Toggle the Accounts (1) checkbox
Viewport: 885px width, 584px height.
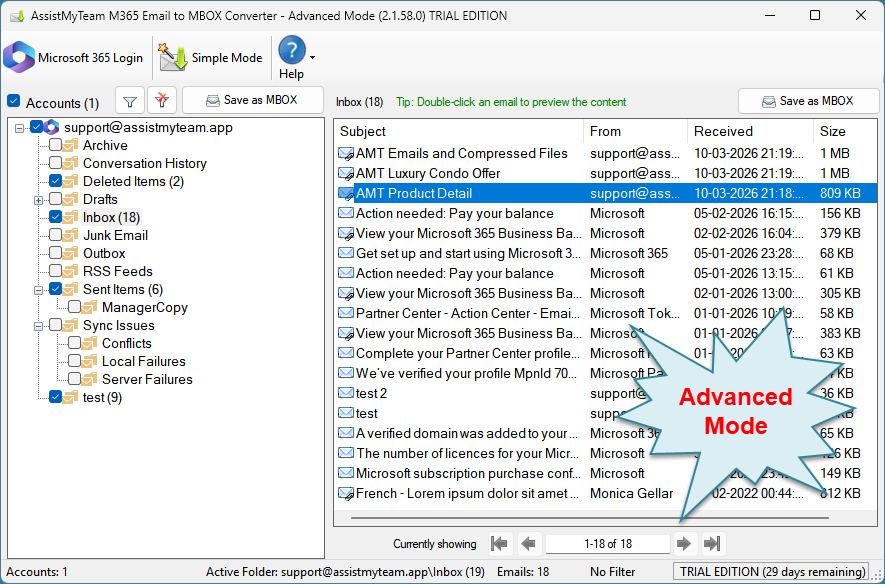pos(14,102)
